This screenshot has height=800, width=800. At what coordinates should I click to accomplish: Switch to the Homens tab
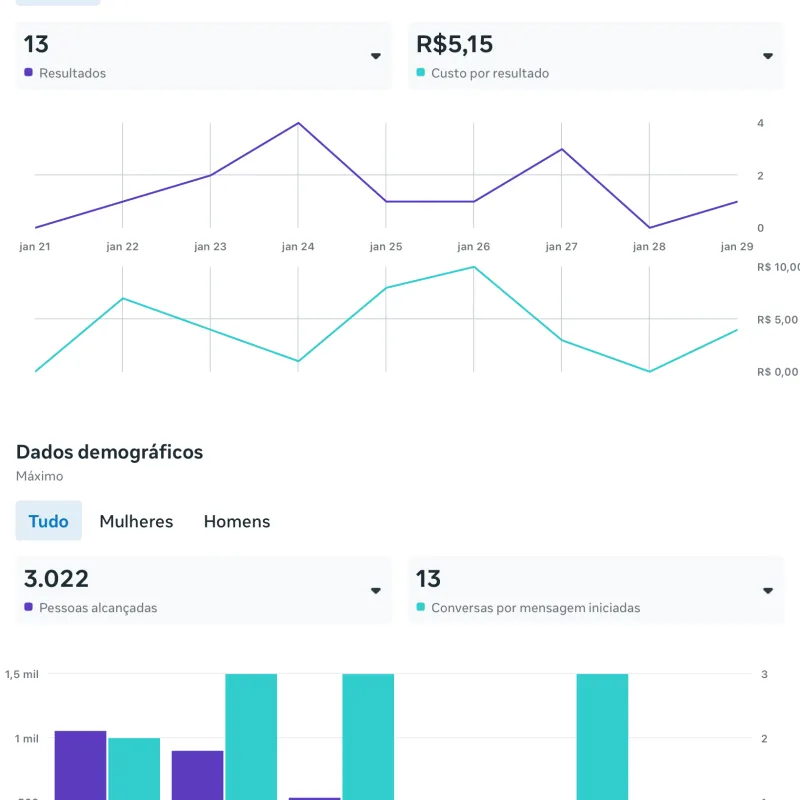point(237,521)
